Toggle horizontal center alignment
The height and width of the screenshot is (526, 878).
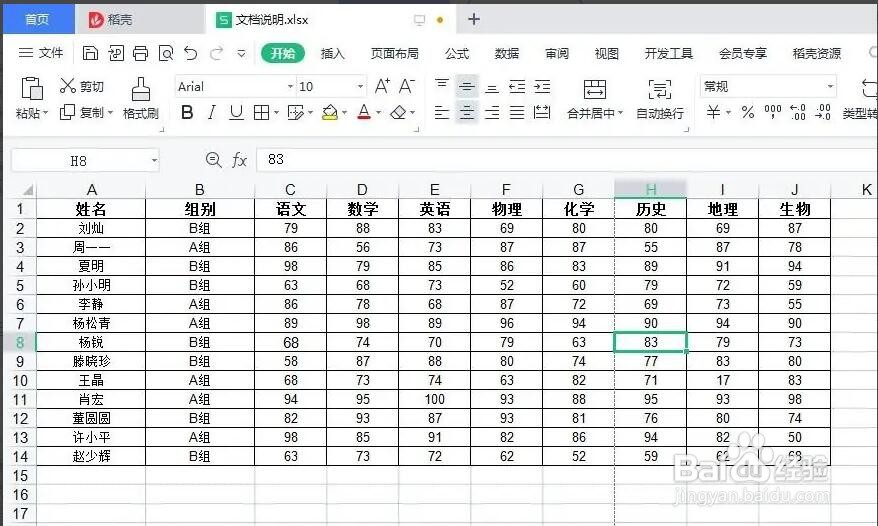(x=466, y=113)
